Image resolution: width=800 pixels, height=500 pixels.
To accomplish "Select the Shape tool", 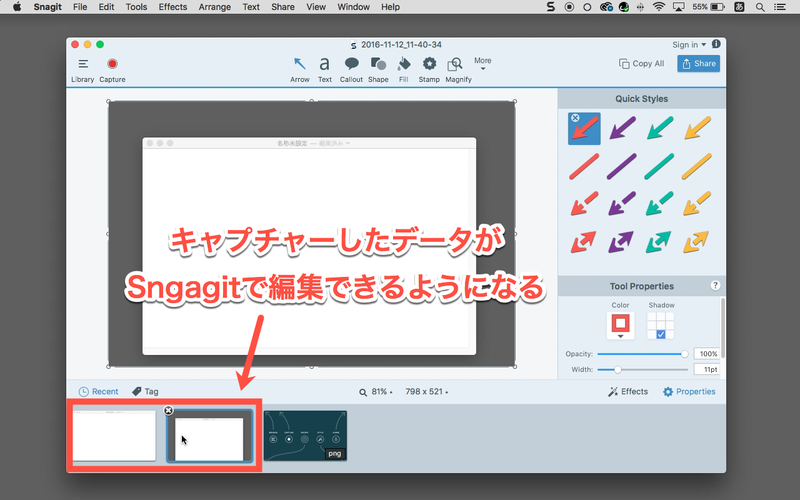I will click(378, 69).
